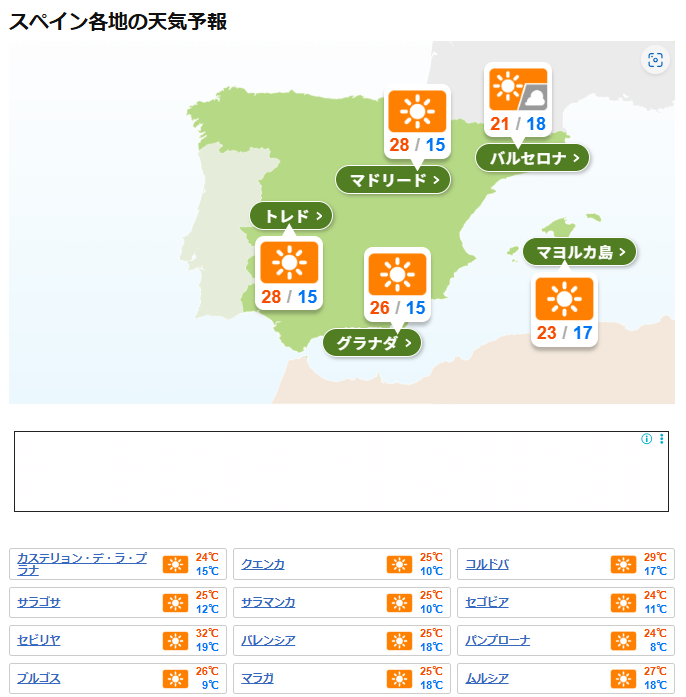Open the バレンシア city link
686x697 pixels.
(268, 641)
